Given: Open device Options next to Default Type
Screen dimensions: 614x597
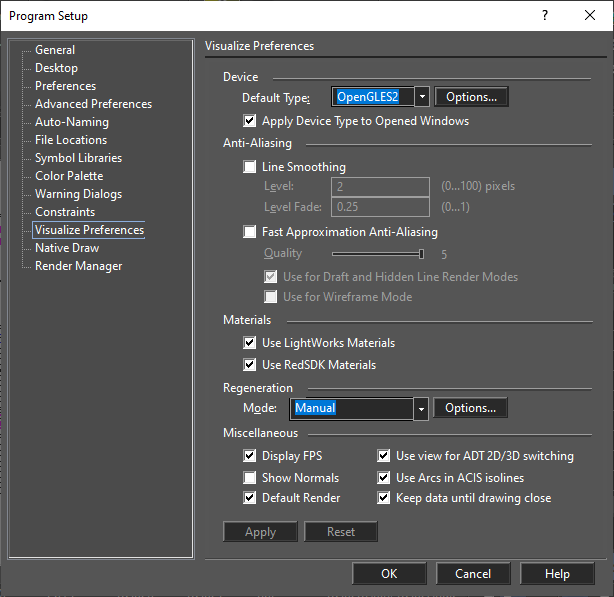Looking at the screenshot, I should click(471, 97).
